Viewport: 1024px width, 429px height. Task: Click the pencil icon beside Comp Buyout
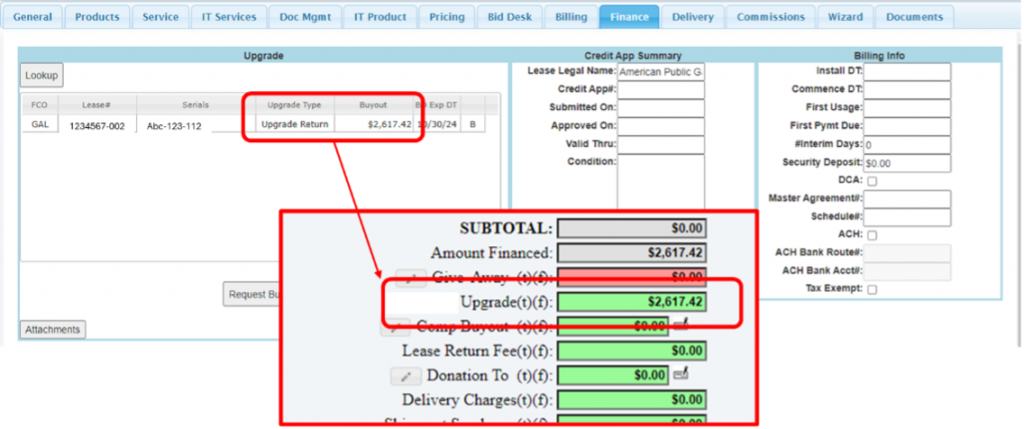point(396,326)
